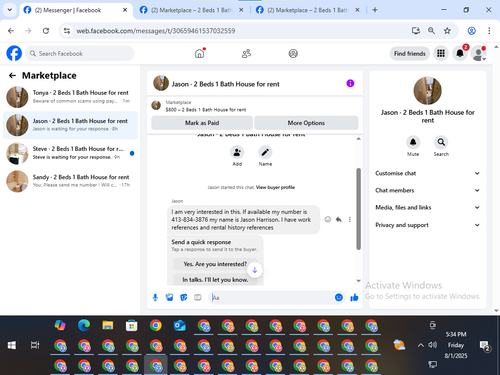500x375 pixels.
Task: Open Sandy's conversation
Action: (x=70, y=181)
